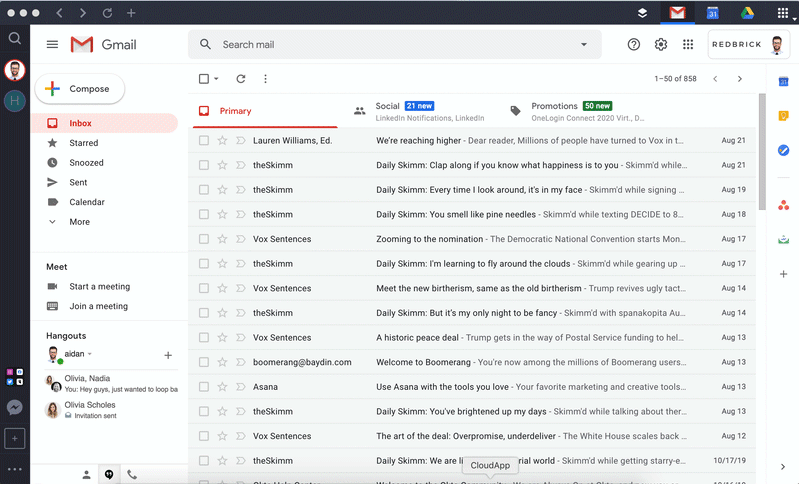Get add-ons plus icon in side panel
The height and width of the screenshot is (484, 799).
pyautogui.click(x=784, y=274)
